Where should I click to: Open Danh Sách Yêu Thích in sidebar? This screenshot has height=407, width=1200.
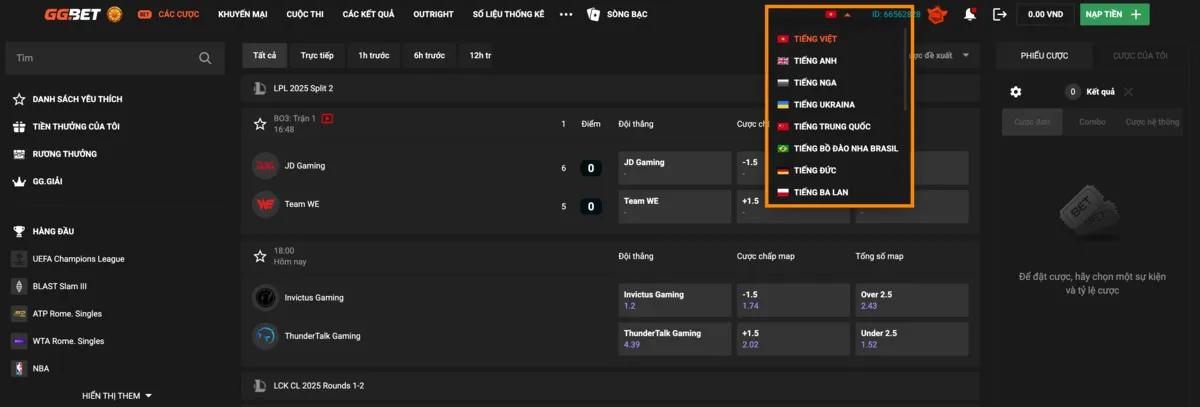(77, 99)
